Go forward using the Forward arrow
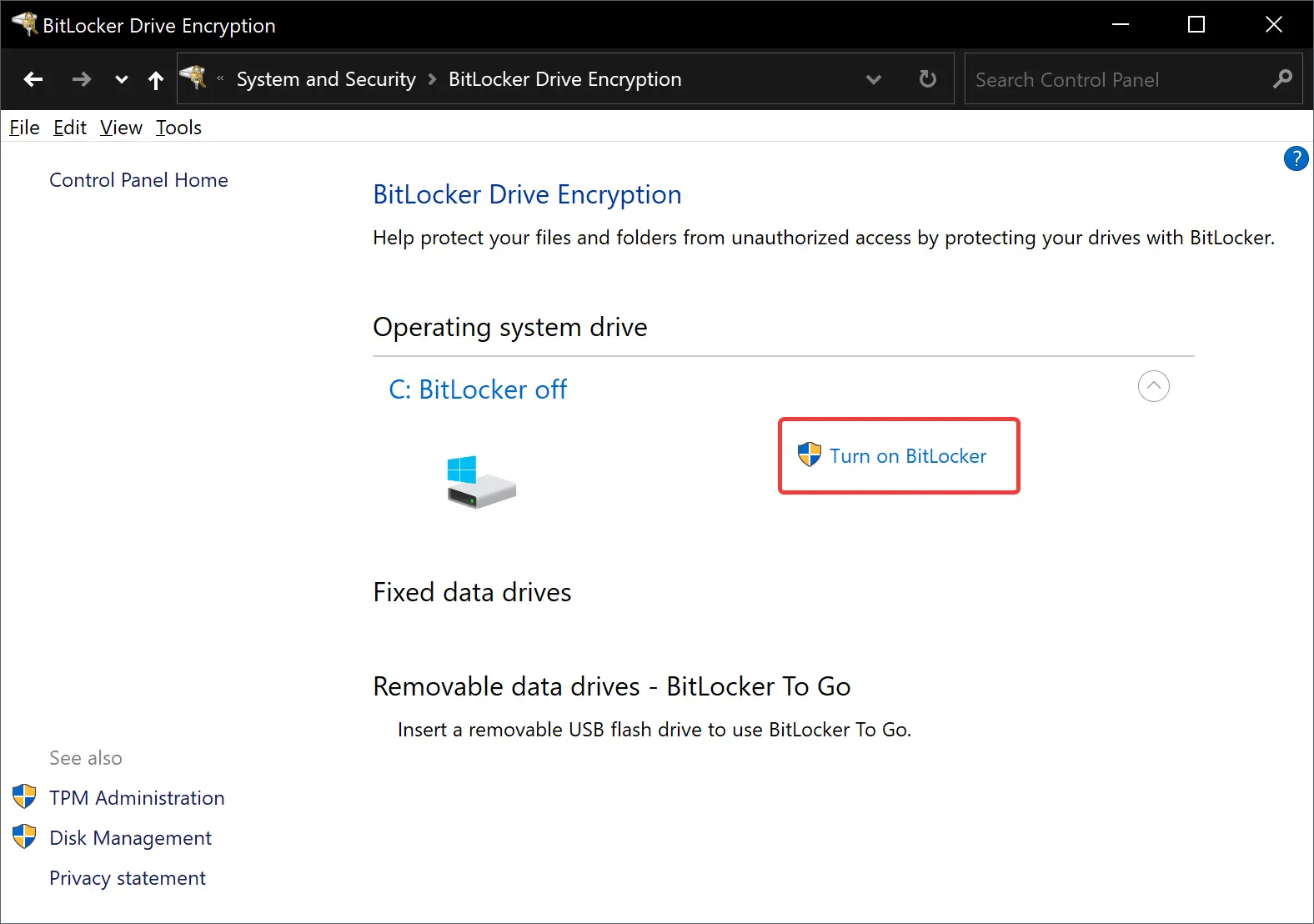This screenshot has width=1314, height=924. pos(82,79)
